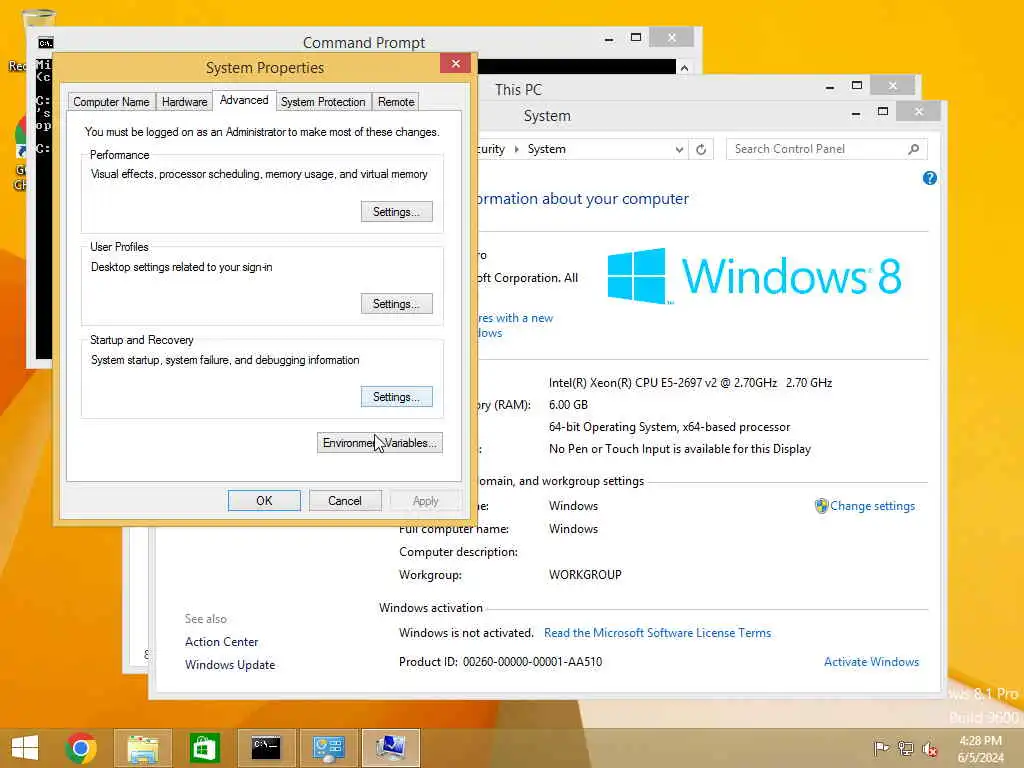The height and width of the screenshot is (768, 1024).
Task: Open Action Center under See also
Action: coord(221,642)
